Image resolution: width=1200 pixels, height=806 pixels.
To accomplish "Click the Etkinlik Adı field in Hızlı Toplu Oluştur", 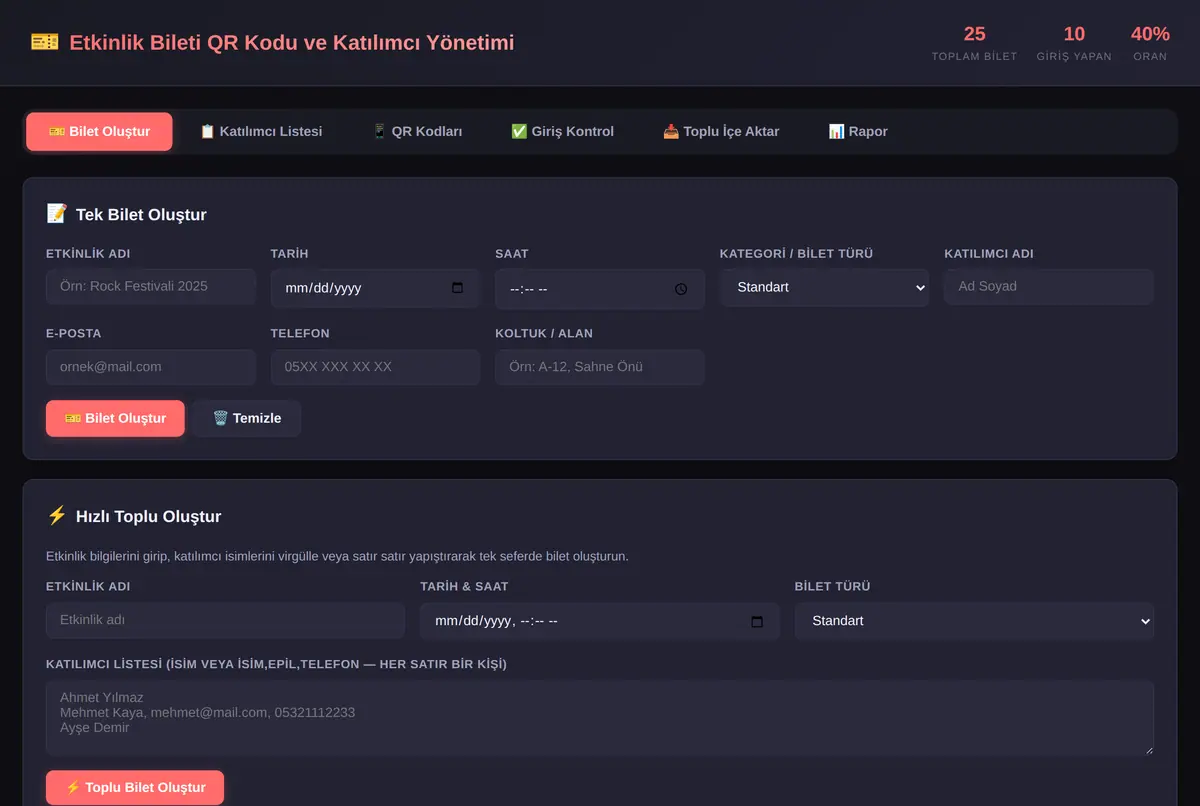I will pyautogui.click(x=225, y=620).
